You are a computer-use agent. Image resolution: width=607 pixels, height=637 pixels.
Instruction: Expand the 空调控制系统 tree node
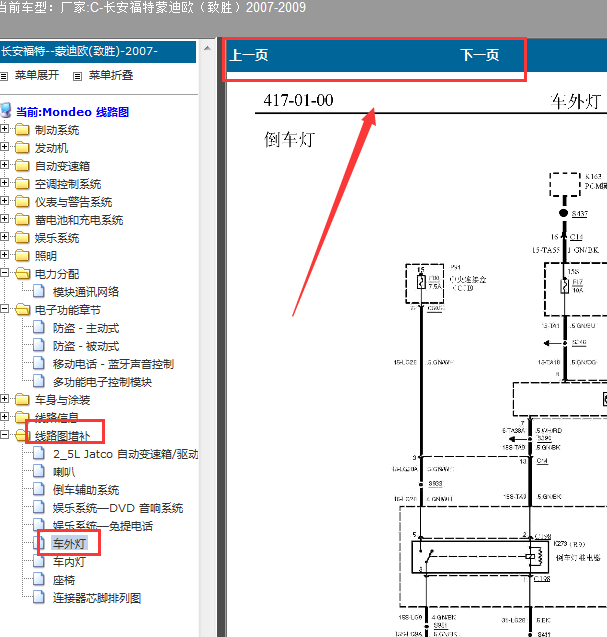coord(4,183)
